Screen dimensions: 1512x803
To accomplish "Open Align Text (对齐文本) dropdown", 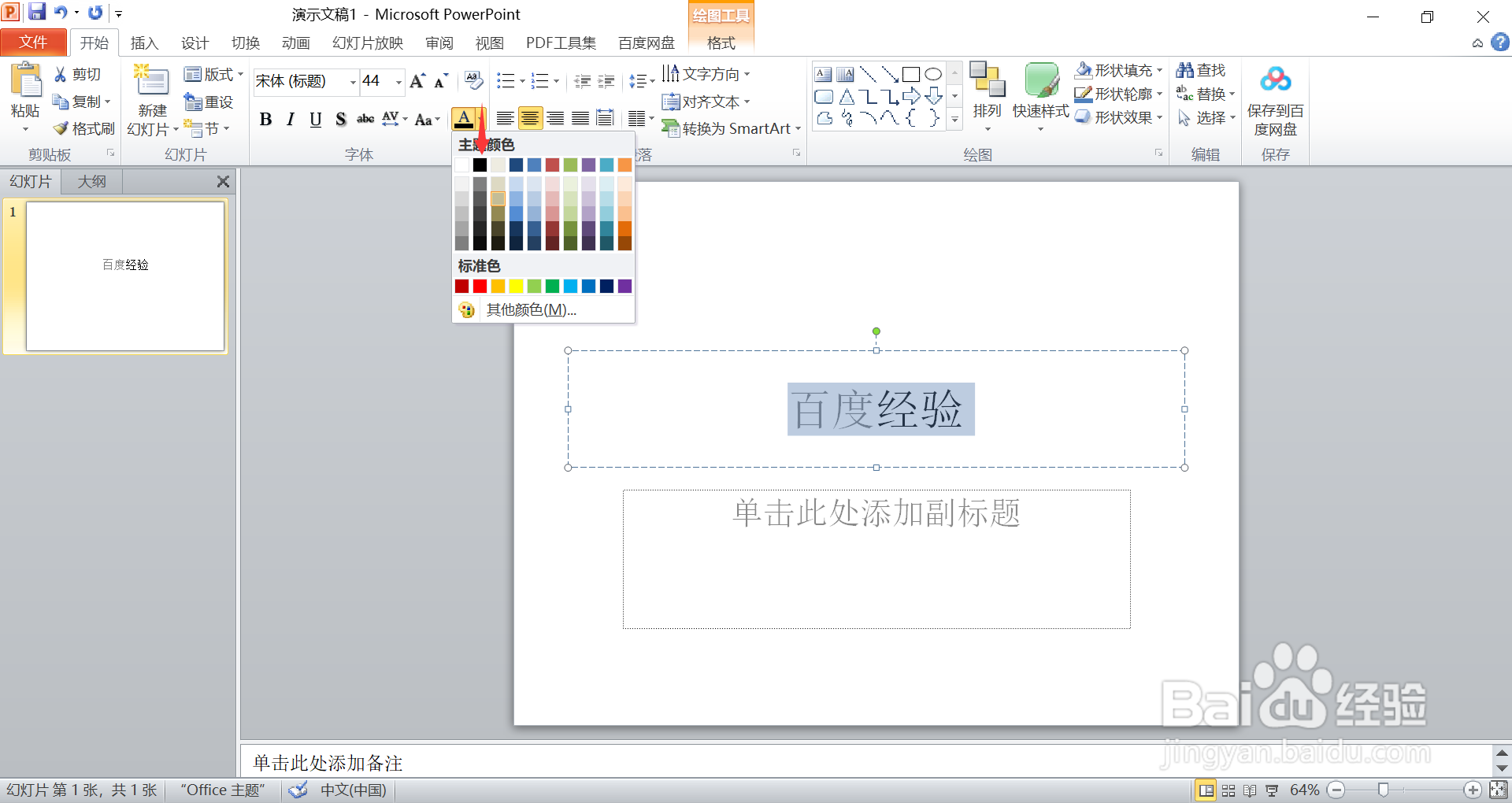I will [x=706, y=102].
